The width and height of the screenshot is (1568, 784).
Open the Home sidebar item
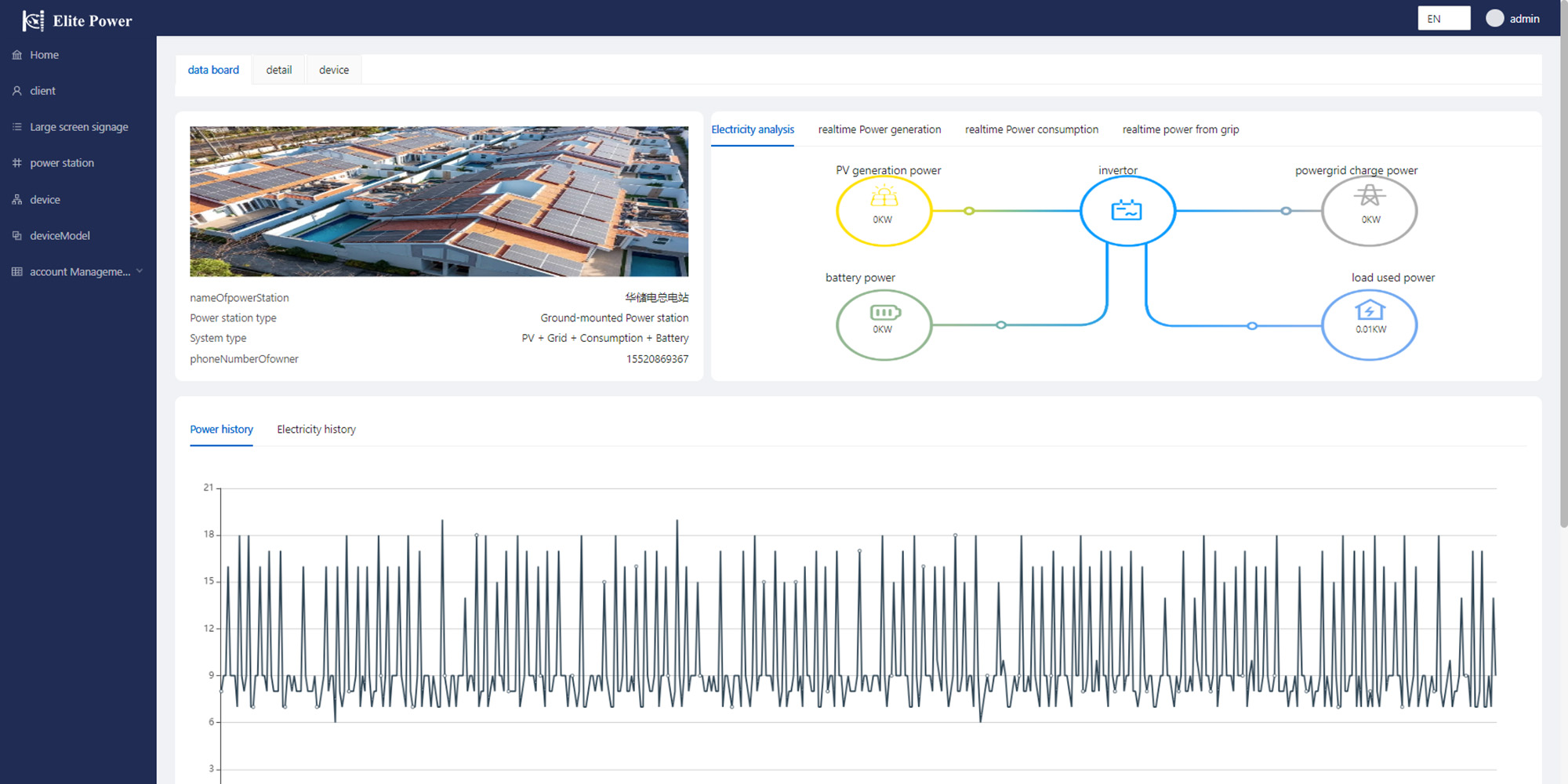click(x=44, y=55)
